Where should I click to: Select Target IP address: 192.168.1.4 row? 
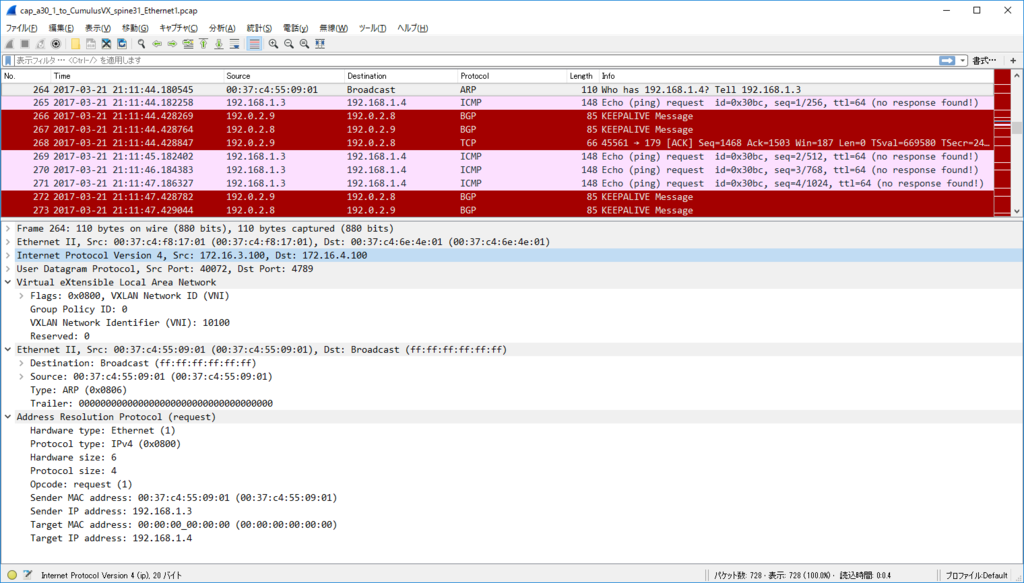pyautogui.click(x=111, y=538)
